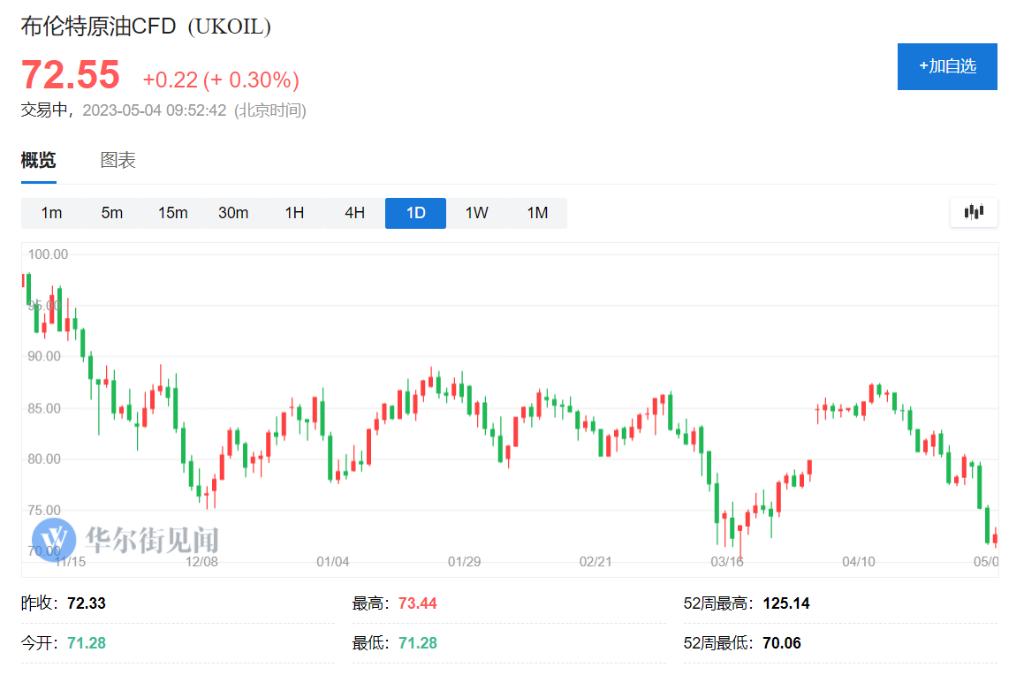Click the candlestick chart type icon
Image resolution: width=1024 pixels, height=681 pixels.
point(973,212)
